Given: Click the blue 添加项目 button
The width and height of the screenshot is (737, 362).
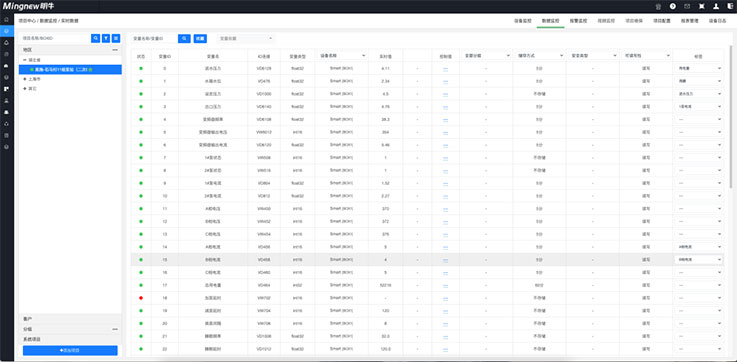Looking at the screenshot, I should click(x=70, y=350).
